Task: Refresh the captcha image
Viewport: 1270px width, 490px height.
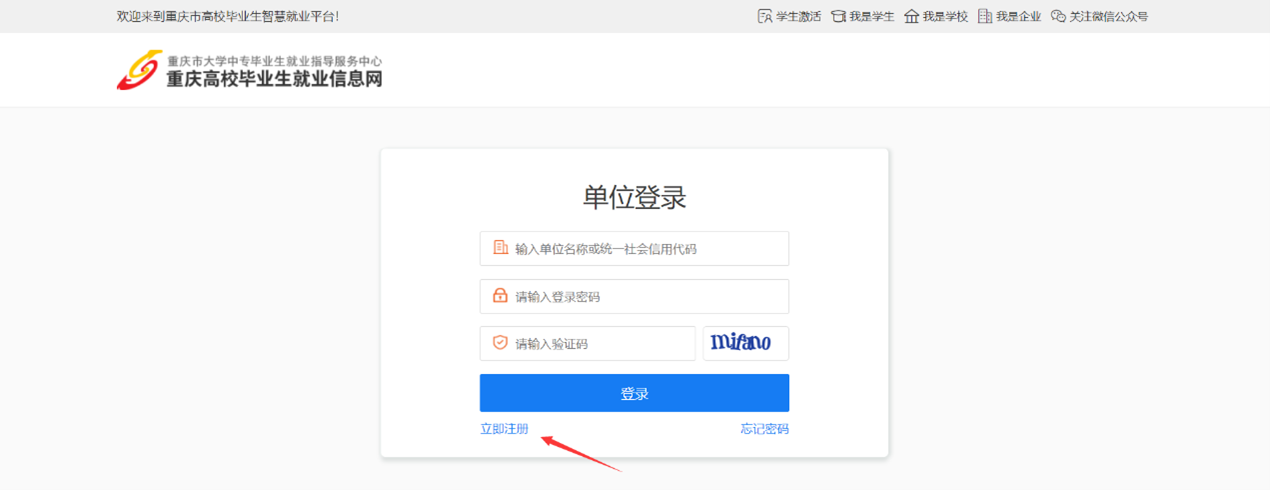Action: click(745, 343)
